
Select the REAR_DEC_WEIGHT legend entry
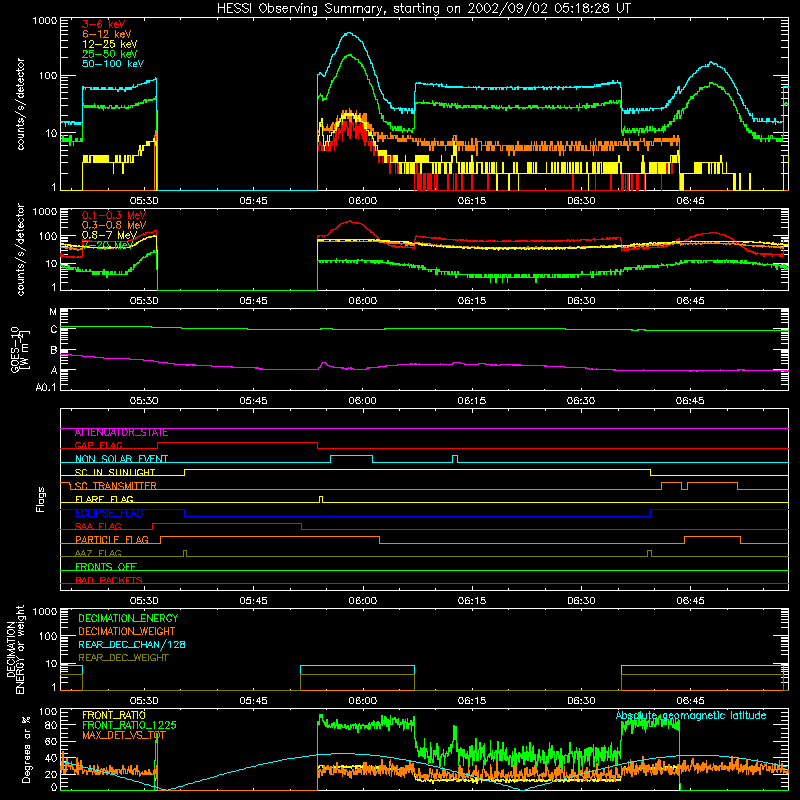pyautogui.click(x=123, y=658)
